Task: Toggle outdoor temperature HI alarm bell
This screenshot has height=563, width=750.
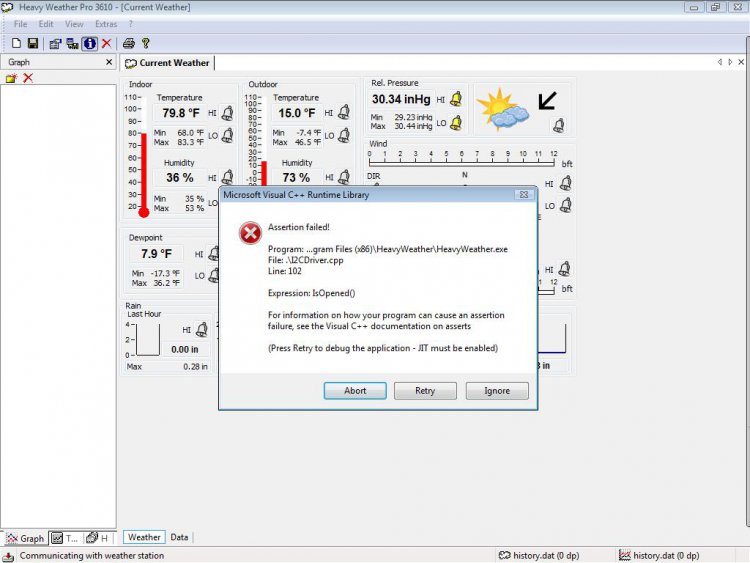Action: click(344, 112)
